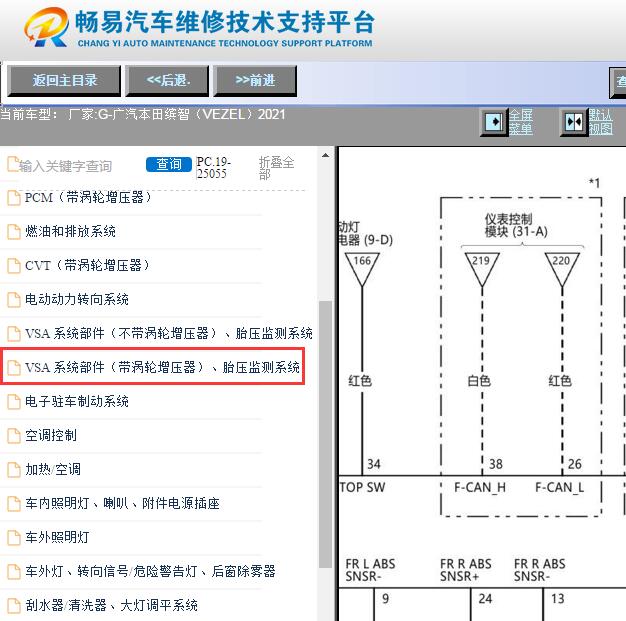The height and width of the screenshot is (621, 626).
Task: Click connector 219 triangle in diagram
Action: point(482,269)
